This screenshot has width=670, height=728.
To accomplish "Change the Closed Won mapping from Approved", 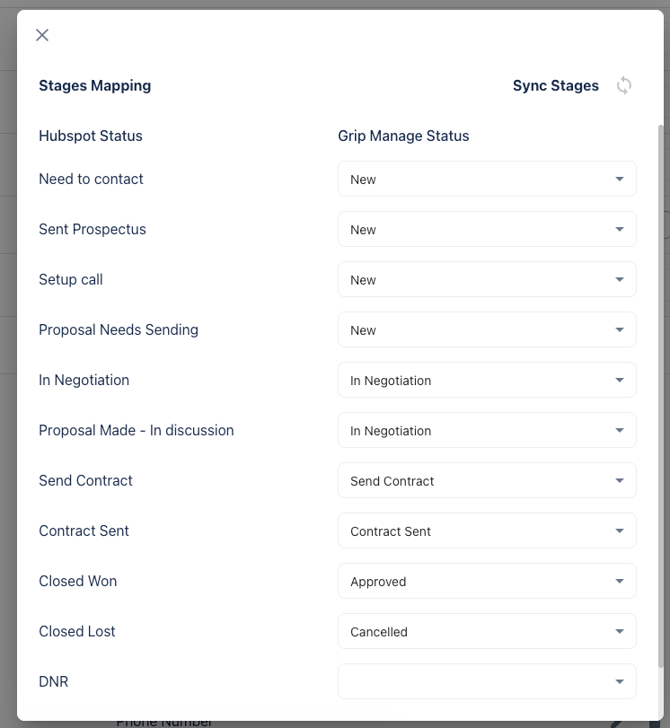I will [486, 582].
